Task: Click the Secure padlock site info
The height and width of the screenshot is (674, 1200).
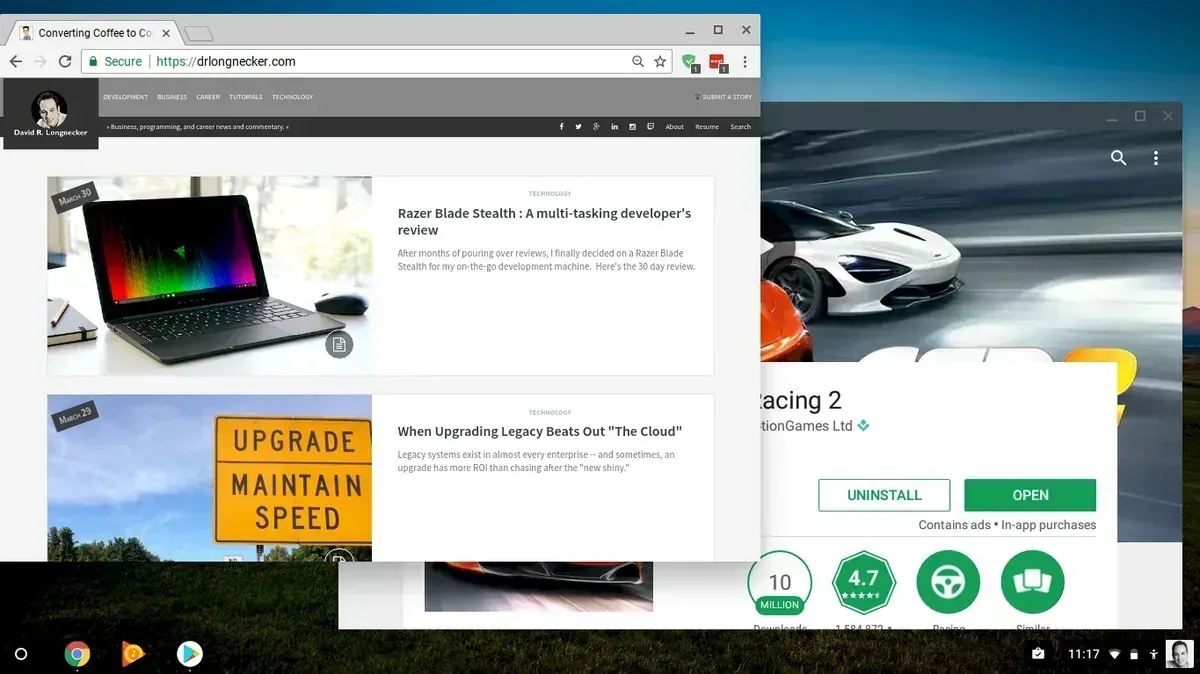Action: point(115,61)
